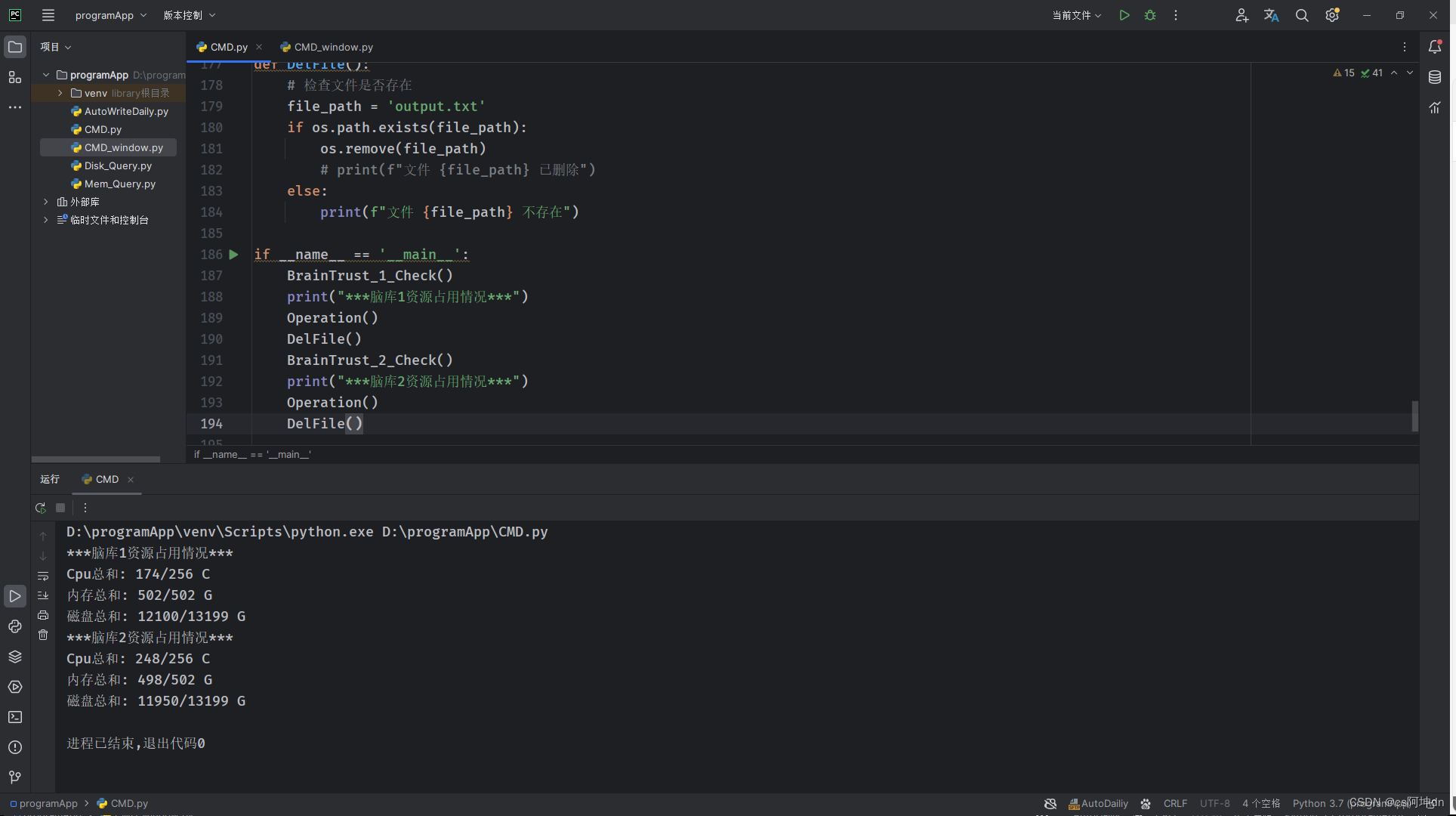Click run gutter arrow at line 186
This screenshot has width=1456, height=816.
[x=234, y=255]
